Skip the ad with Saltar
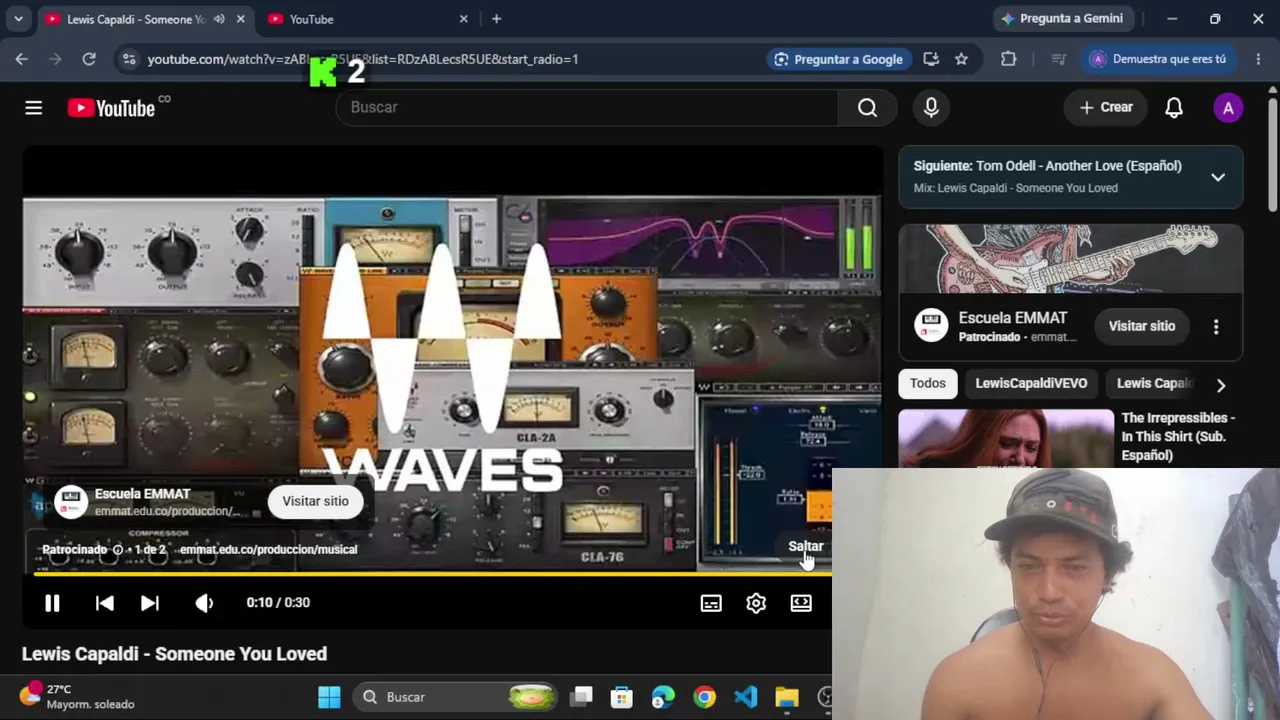The width and height of the screenshot is (1280, 720). [x=806, y=546]
